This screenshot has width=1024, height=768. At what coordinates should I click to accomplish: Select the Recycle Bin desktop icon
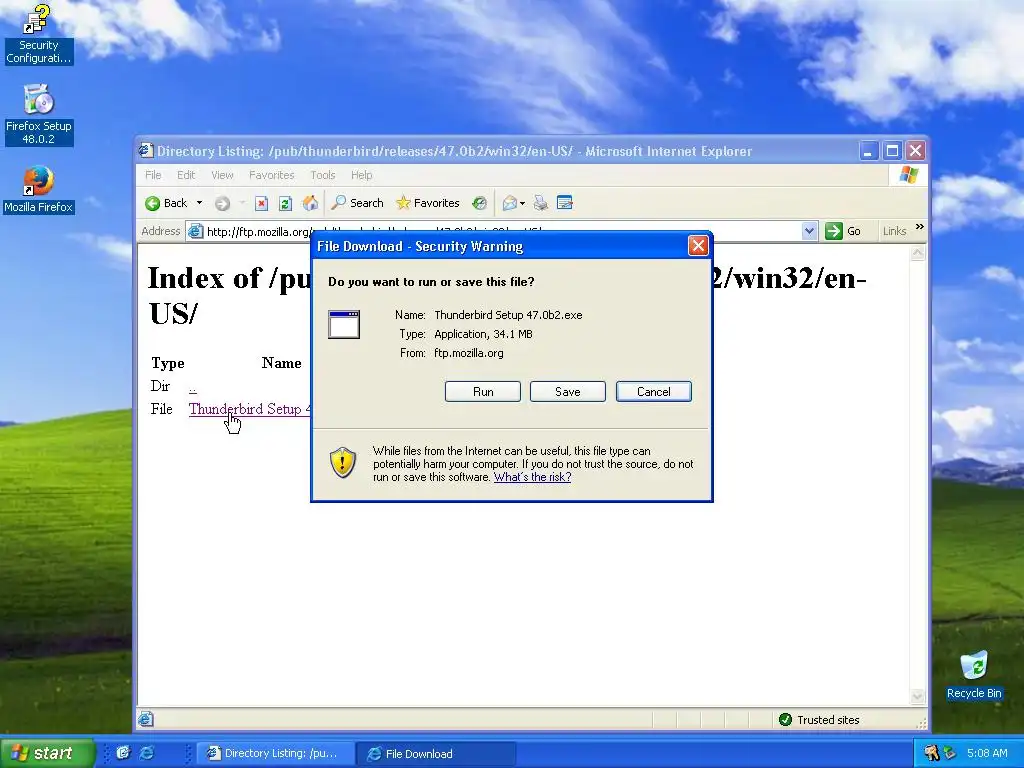coord(974,675)
